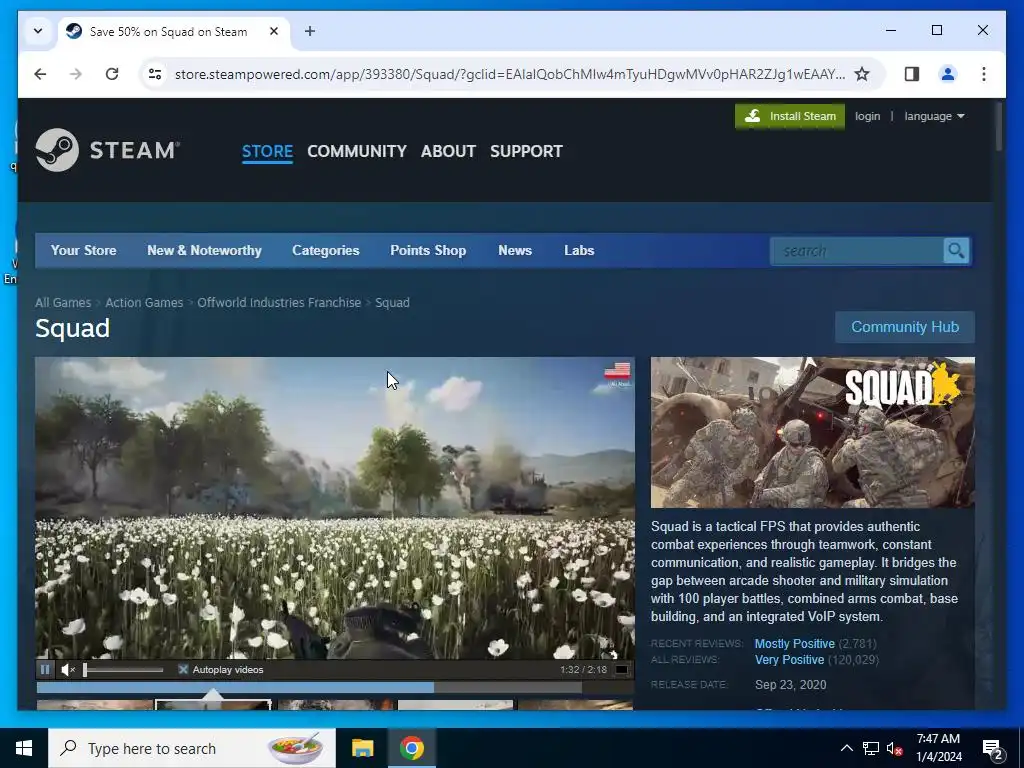Open a new Chrome tab
Viewport: 1024px width, 768px height.
click(310, 31)
